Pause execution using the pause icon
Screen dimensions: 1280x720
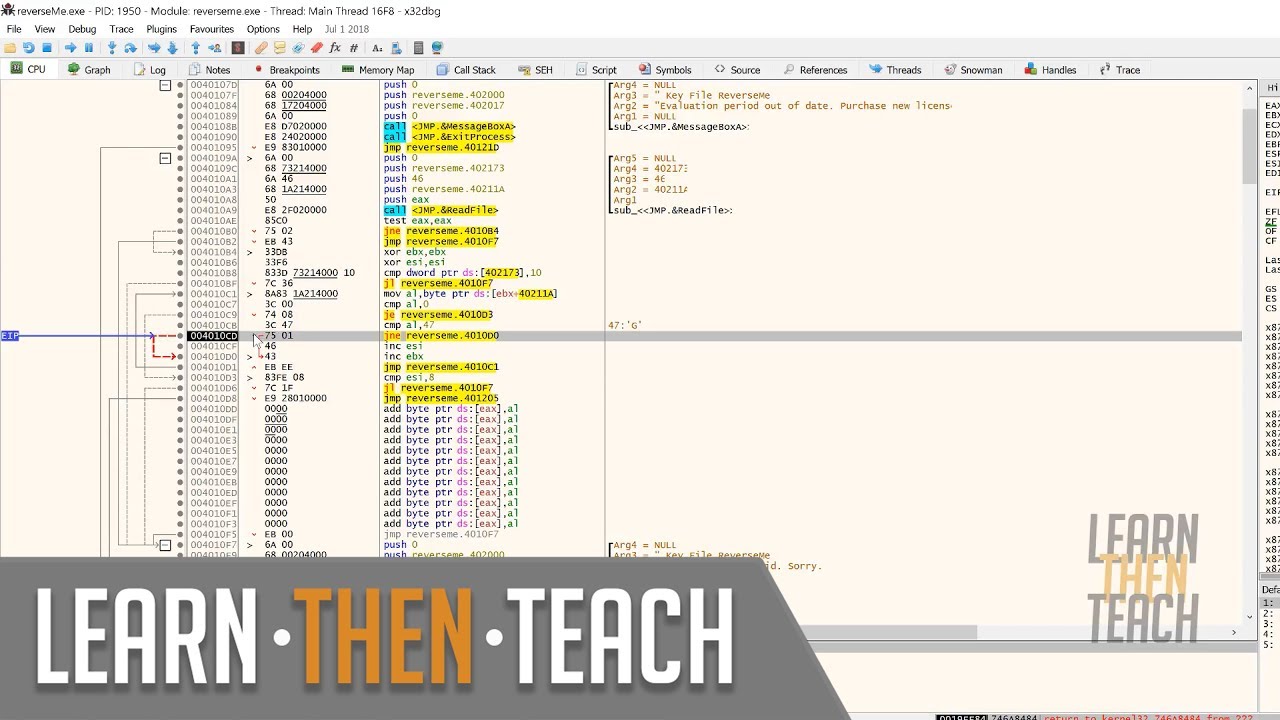click(88, 48)
